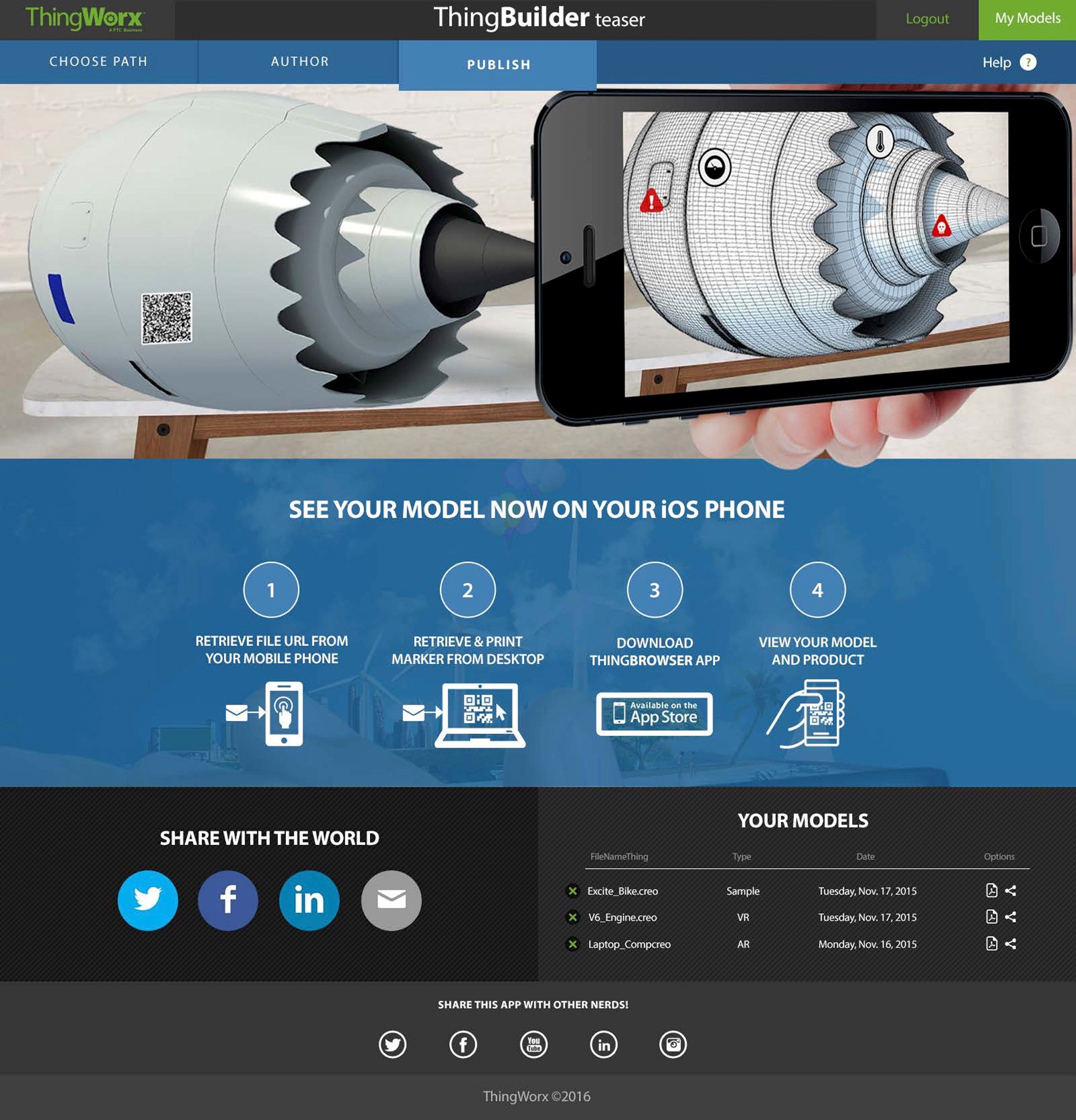Remove Laptop_Compcreo with green X
This screenshot has height=1120, width=1076.
pyautogui.click(x=573, y=943)
